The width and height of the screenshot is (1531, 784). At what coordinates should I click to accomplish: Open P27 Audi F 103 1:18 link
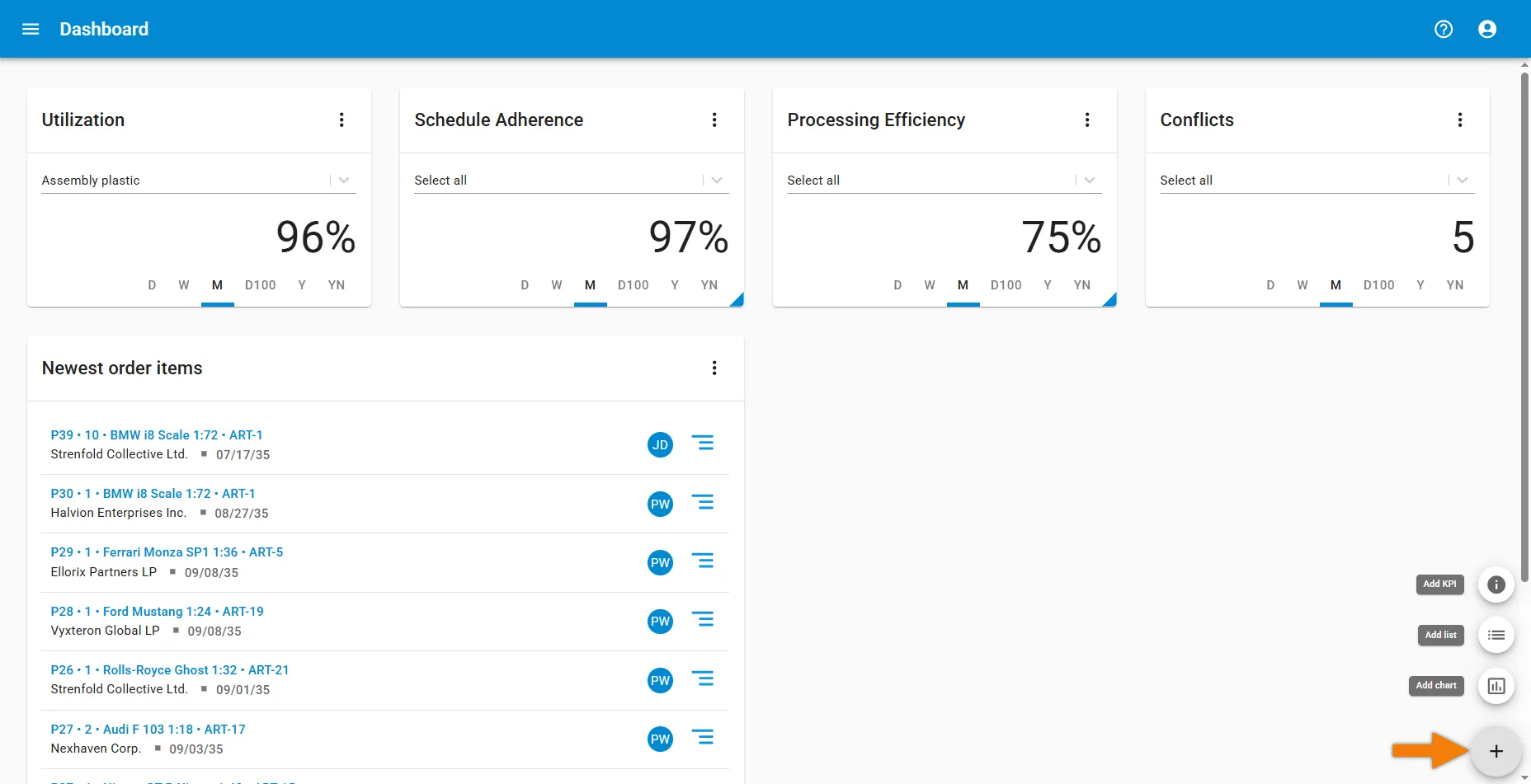(x=148, y=729)
